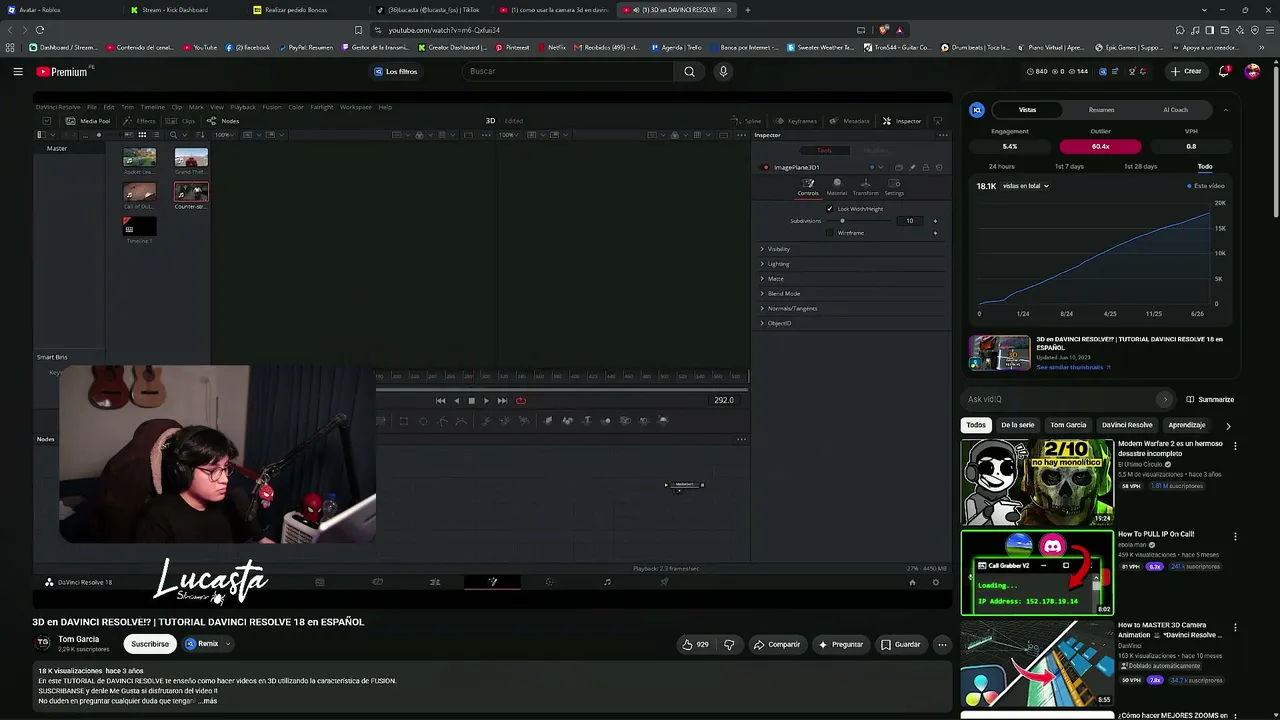1280x720 pixels.
Task: Open the more actions menu beside Guardar
Action: 942,644
